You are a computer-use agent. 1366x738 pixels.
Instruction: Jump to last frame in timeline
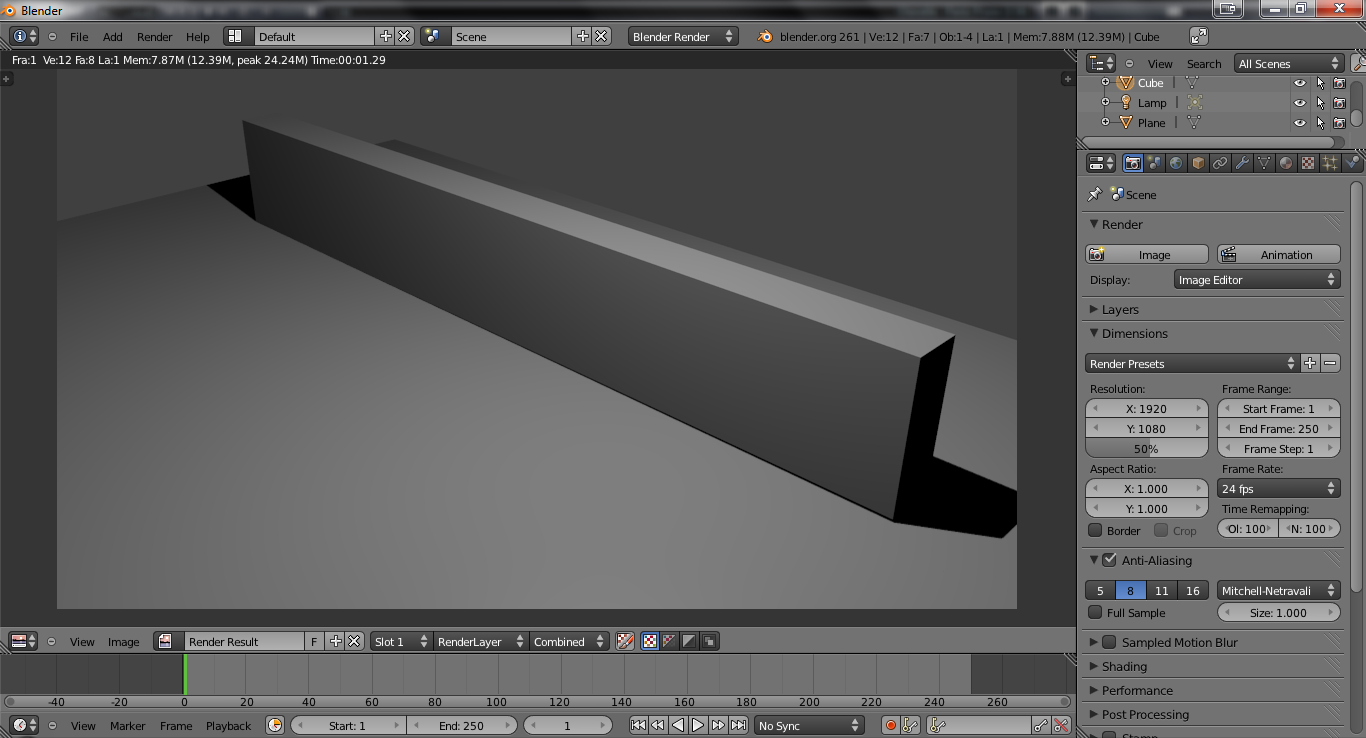coord(738,725)
